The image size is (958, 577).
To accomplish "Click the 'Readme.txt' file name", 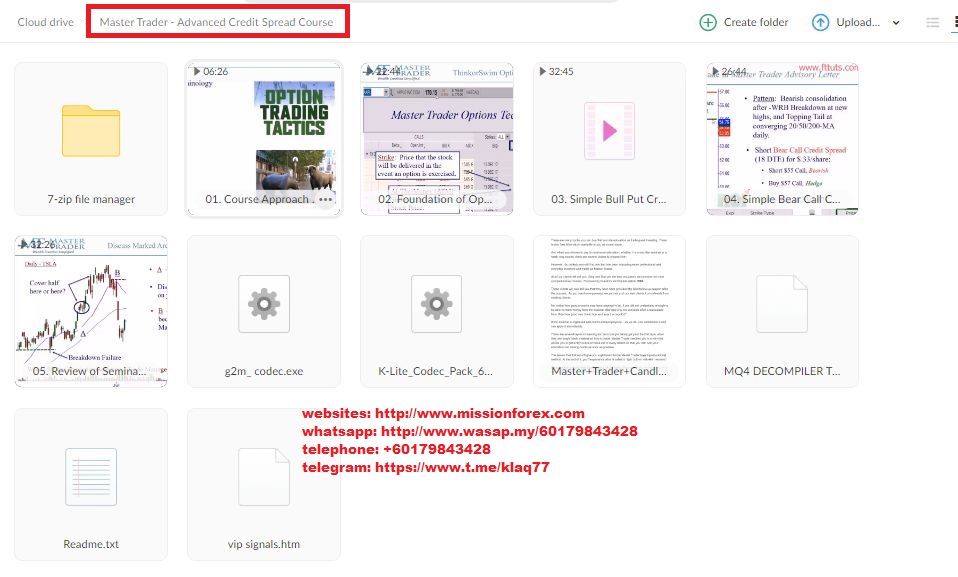I will click(91, 544).
